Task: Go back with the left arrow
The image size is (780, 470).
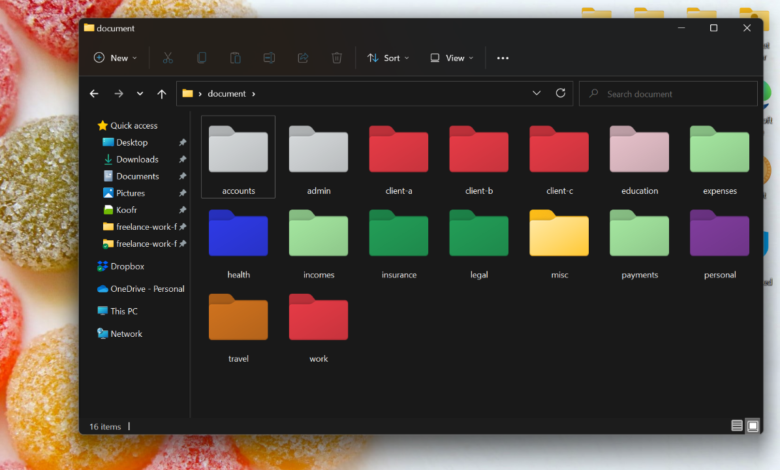Action: tap(94, 94)
